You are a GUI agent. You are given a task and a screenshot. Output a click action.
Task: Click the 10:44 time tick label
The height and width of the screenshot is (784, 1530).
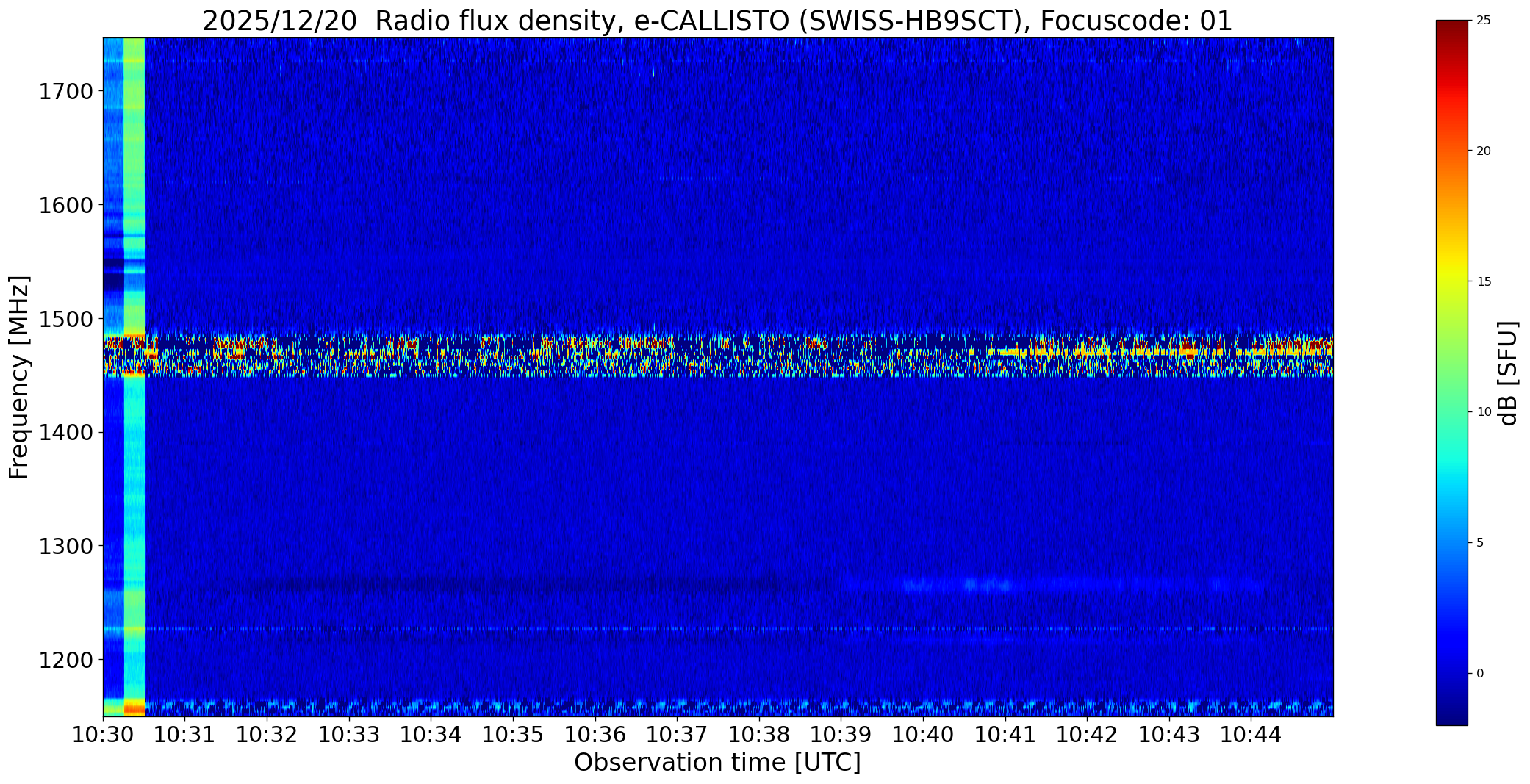coord(1251,734)
